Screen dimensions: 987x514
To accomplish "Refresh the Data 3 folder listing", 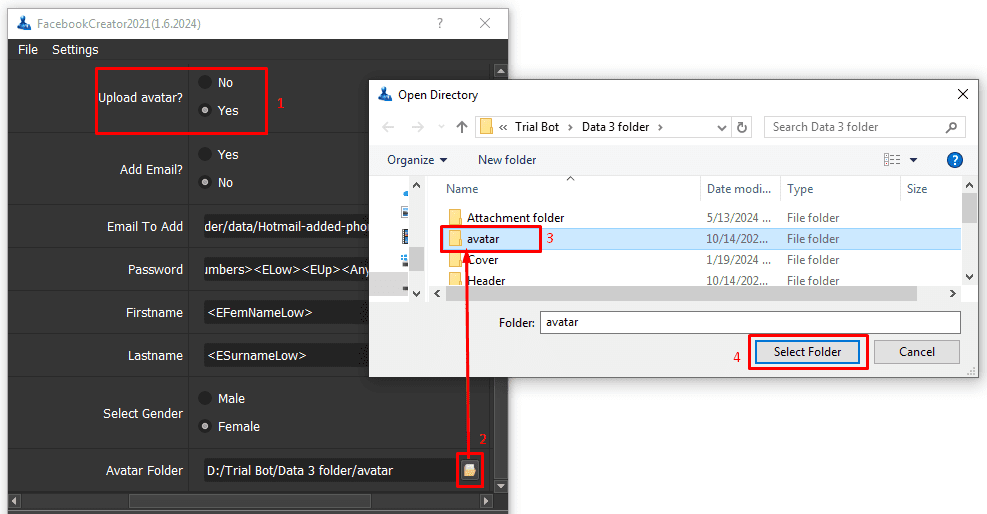I will click(742, 127).
